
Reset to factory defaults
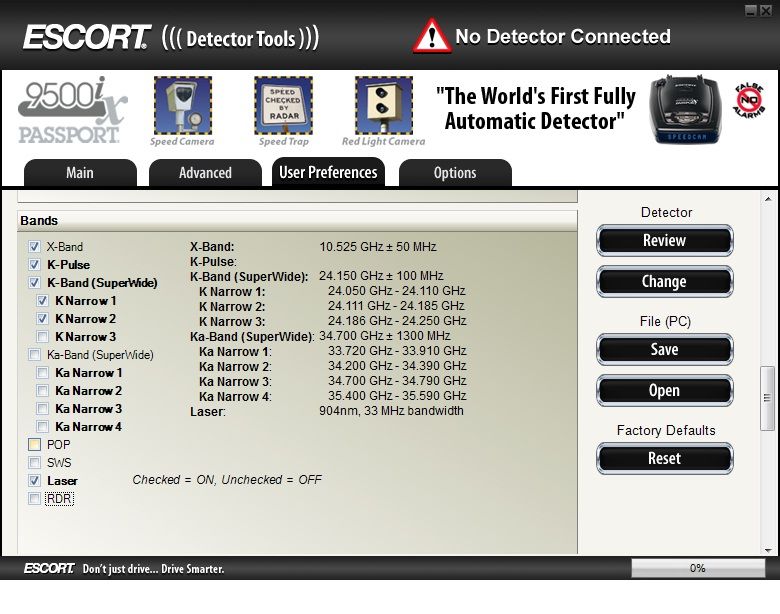click(665, 458)
